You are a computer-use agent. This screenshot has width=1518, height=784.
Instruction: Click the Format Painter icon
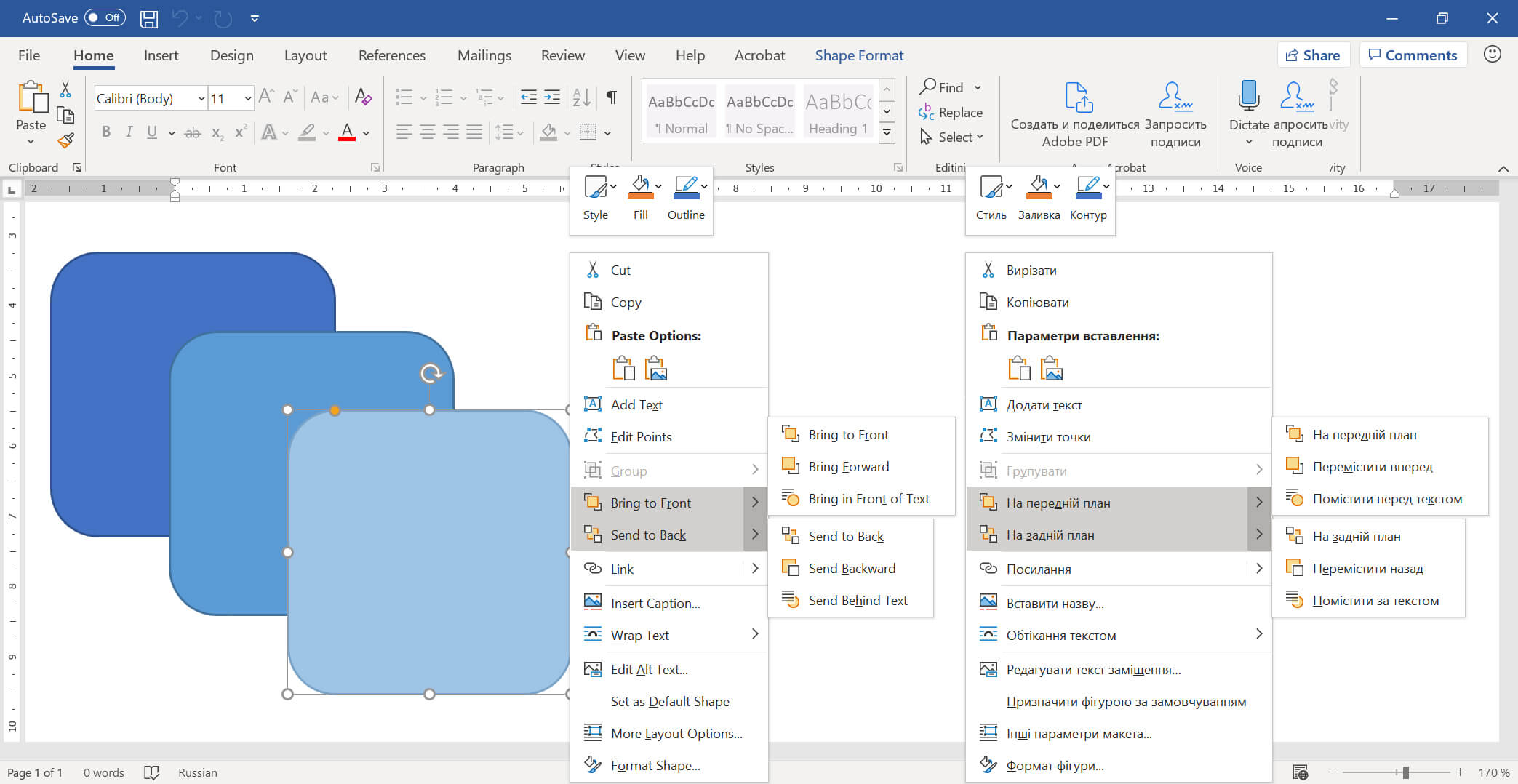pyautogui.click(x=66, y=140)
